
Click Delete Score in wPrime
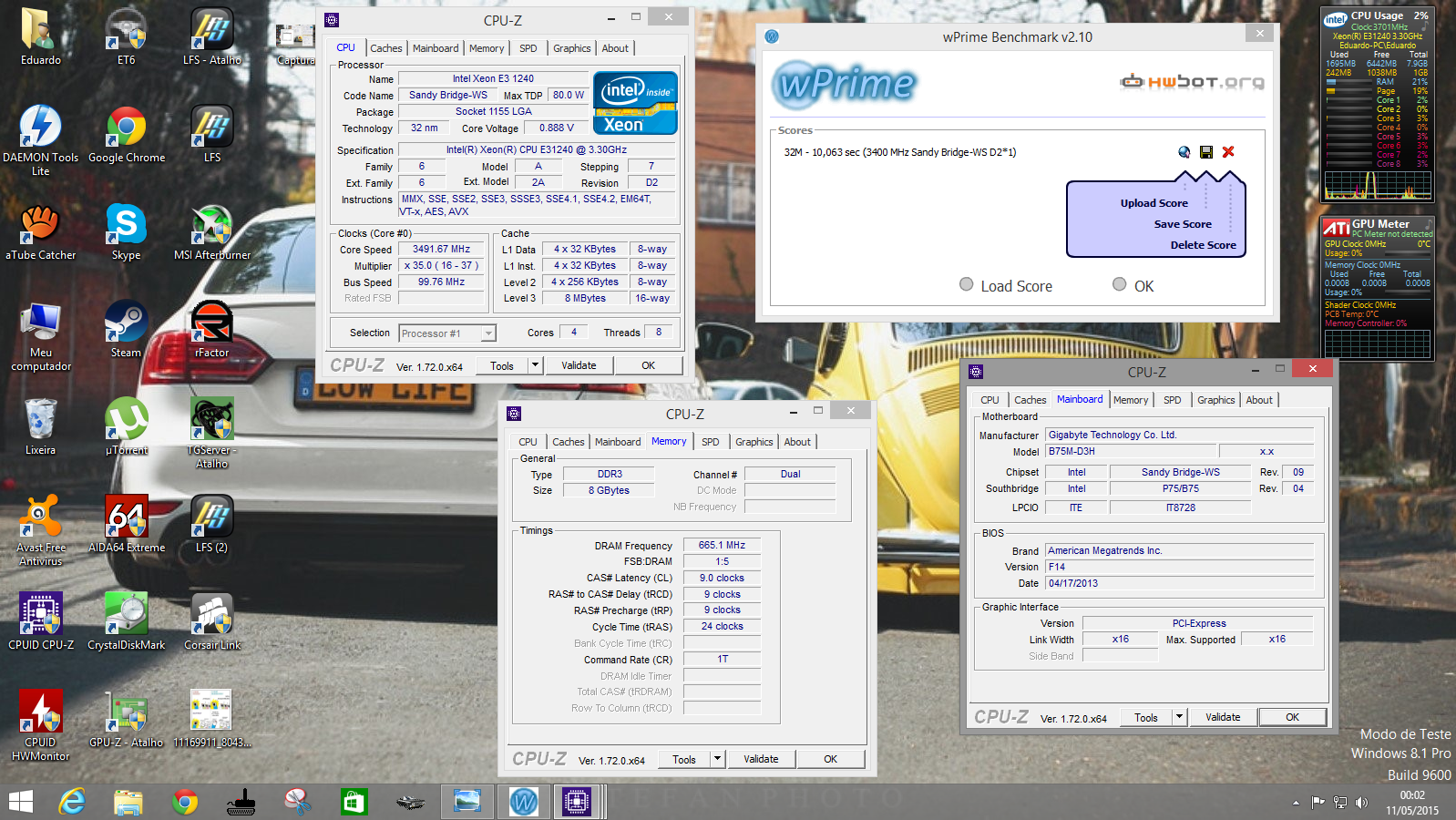coord(1204,245)
